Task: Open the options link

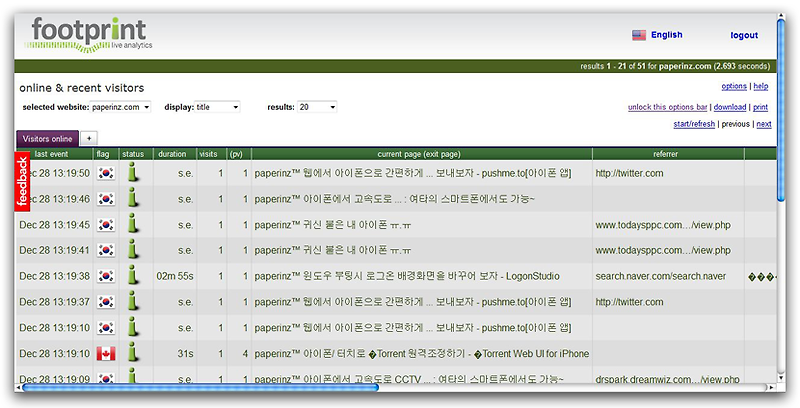Action: [734, 86]
